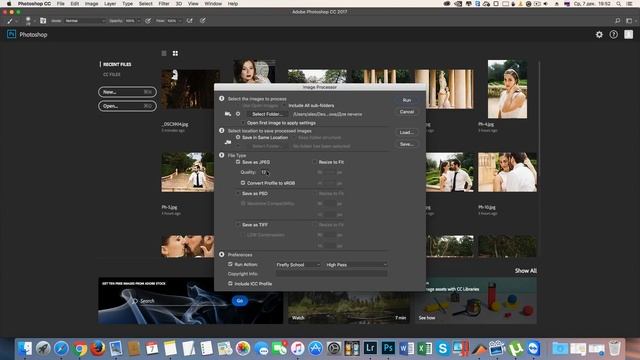Open the brush preset picker
Image resolution: width=640 pixels, height=360 pixels.
coord(28,21)
